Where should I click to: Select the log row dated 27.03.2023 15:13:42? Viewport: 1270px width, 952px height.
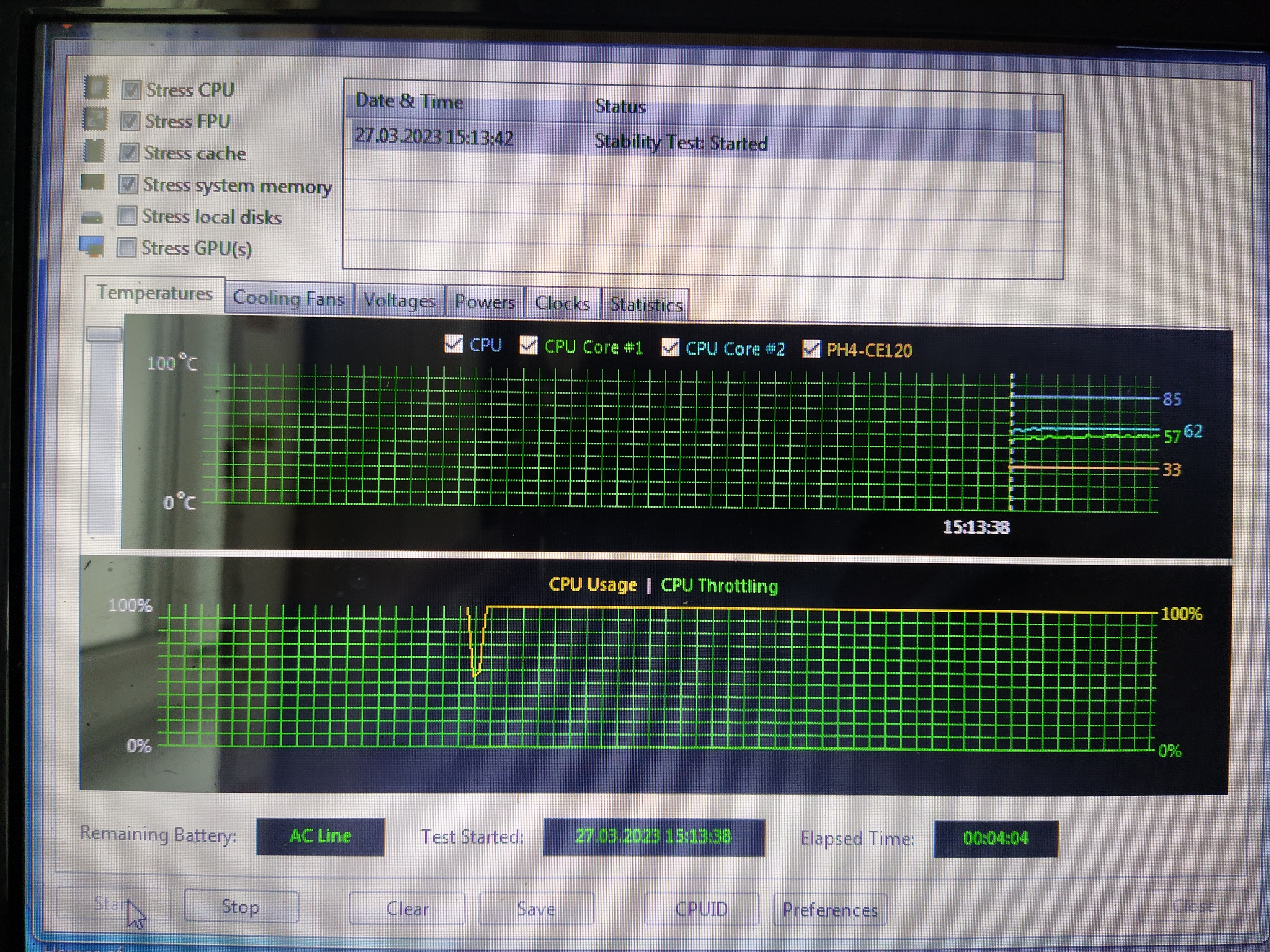pyautogui.click(x=690, y=140)
